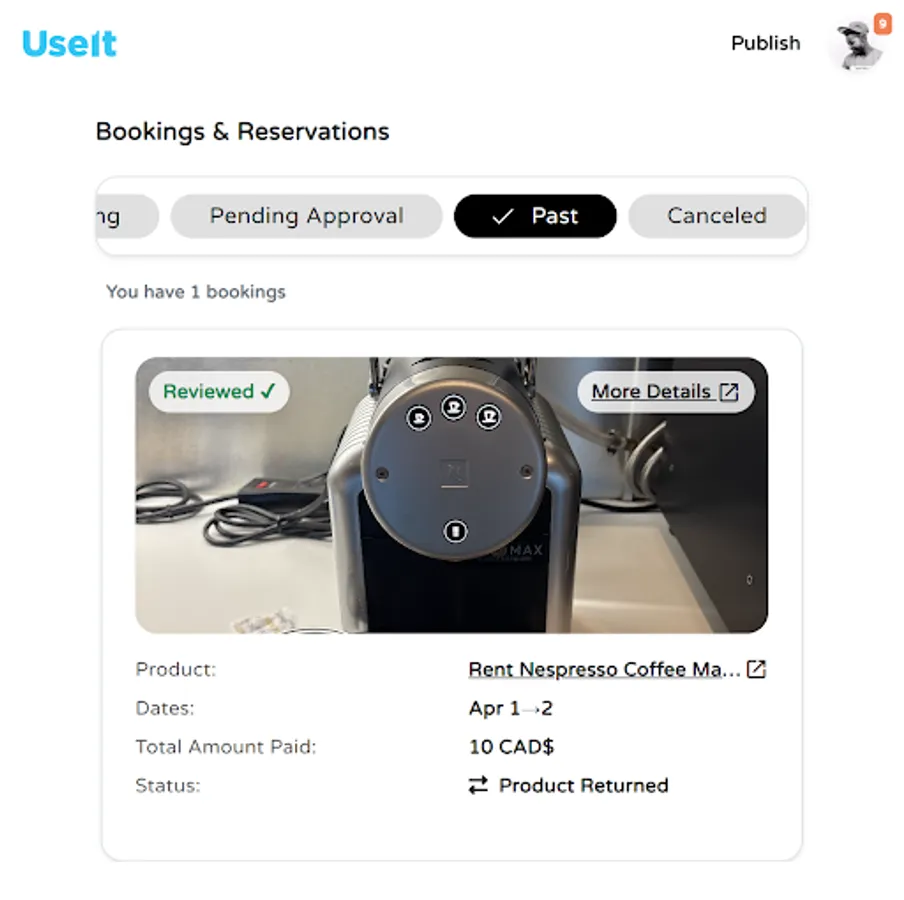904x900 pixels.
Task: Switch to the Canceled tab
Action: 717,216
